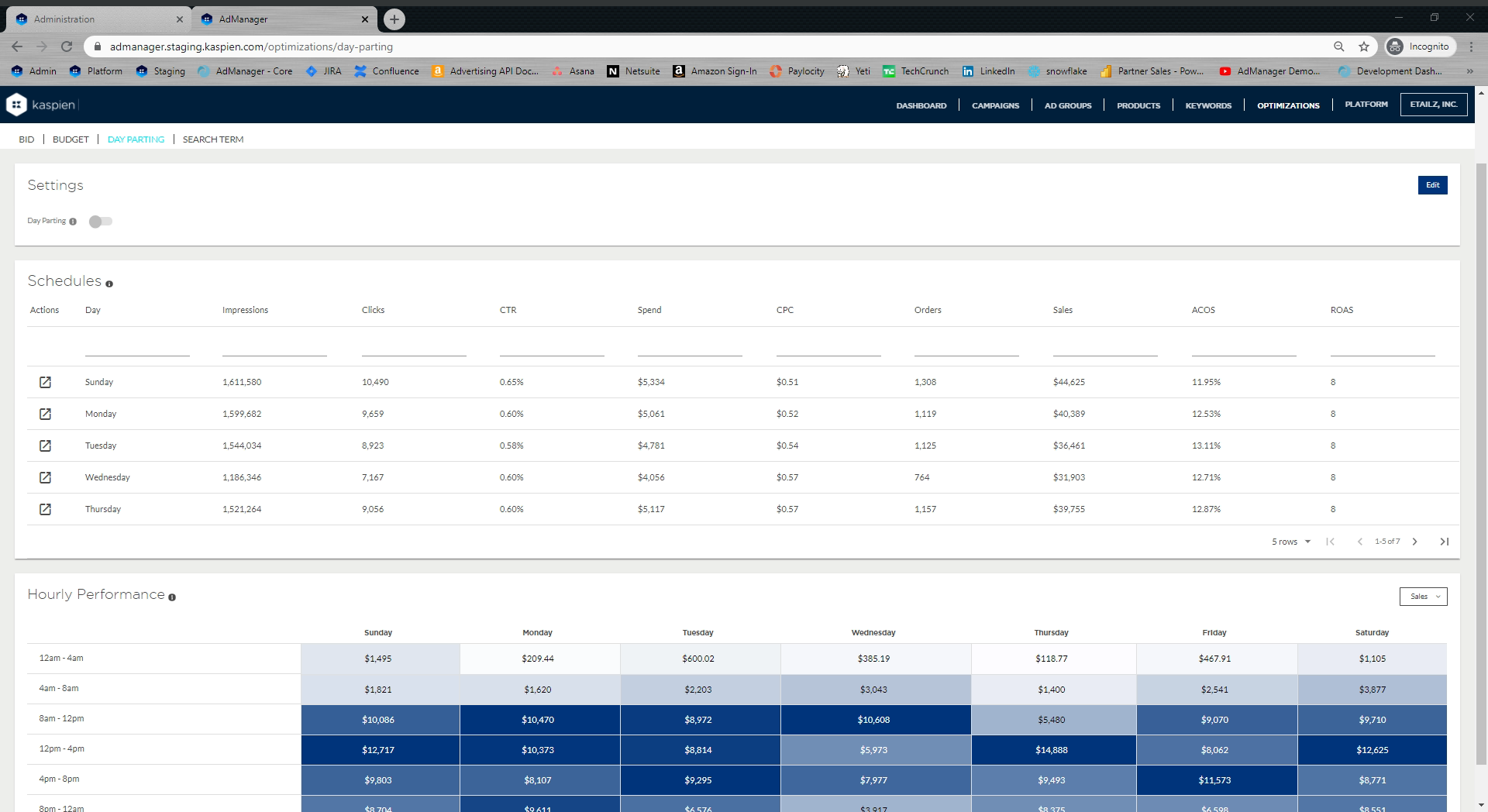Open the Thursday schedule edit icon
This screenshot has height=812, width=1488.
pyautogui.click(x=45, y=509)
